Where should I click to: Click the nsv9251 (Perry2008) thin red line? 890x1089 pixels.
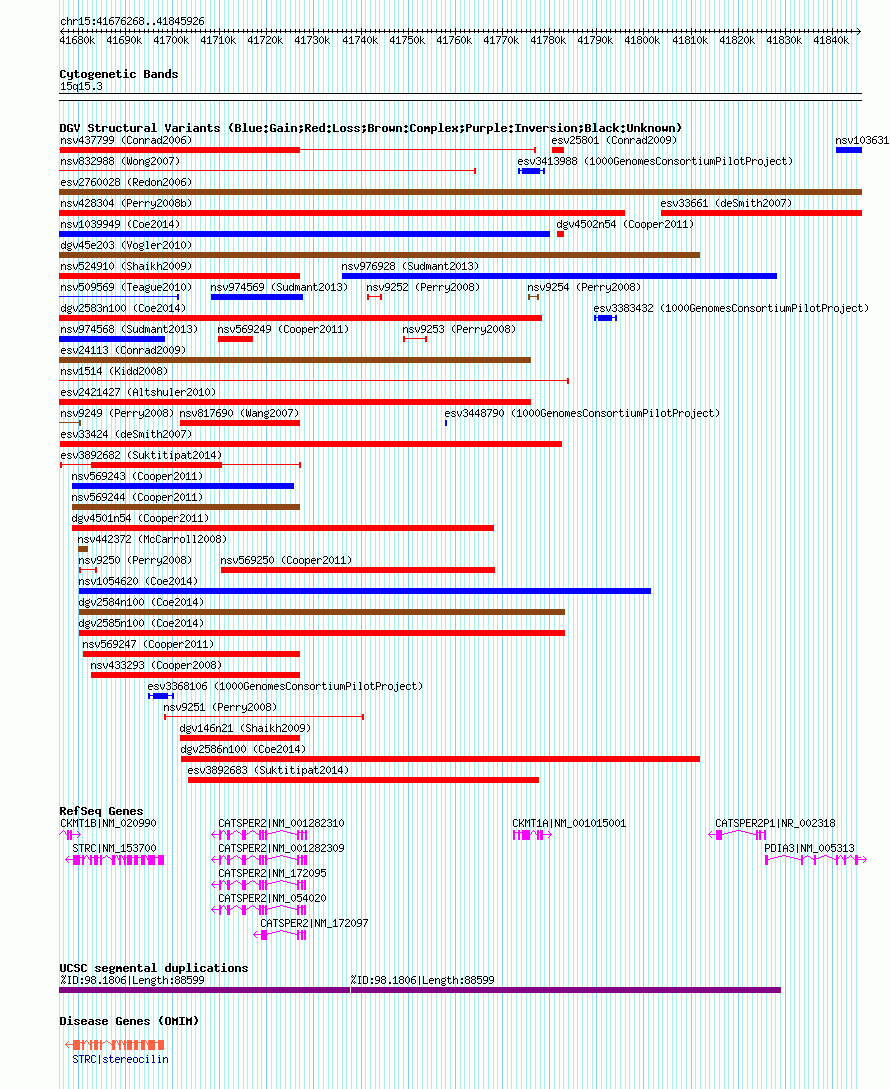[x=264, y=717]
